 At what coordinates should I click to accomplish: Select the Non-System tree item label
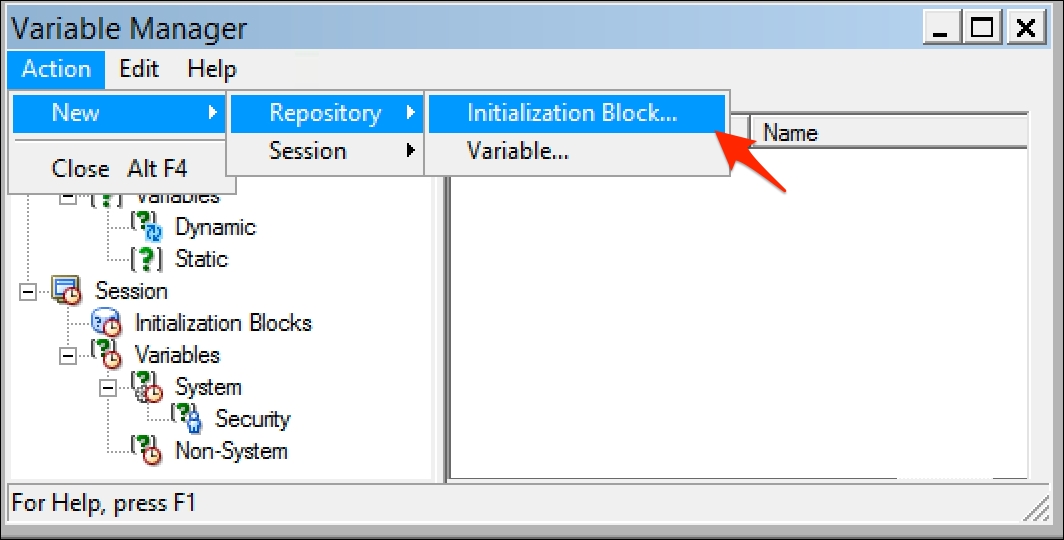tap(231, 450)
